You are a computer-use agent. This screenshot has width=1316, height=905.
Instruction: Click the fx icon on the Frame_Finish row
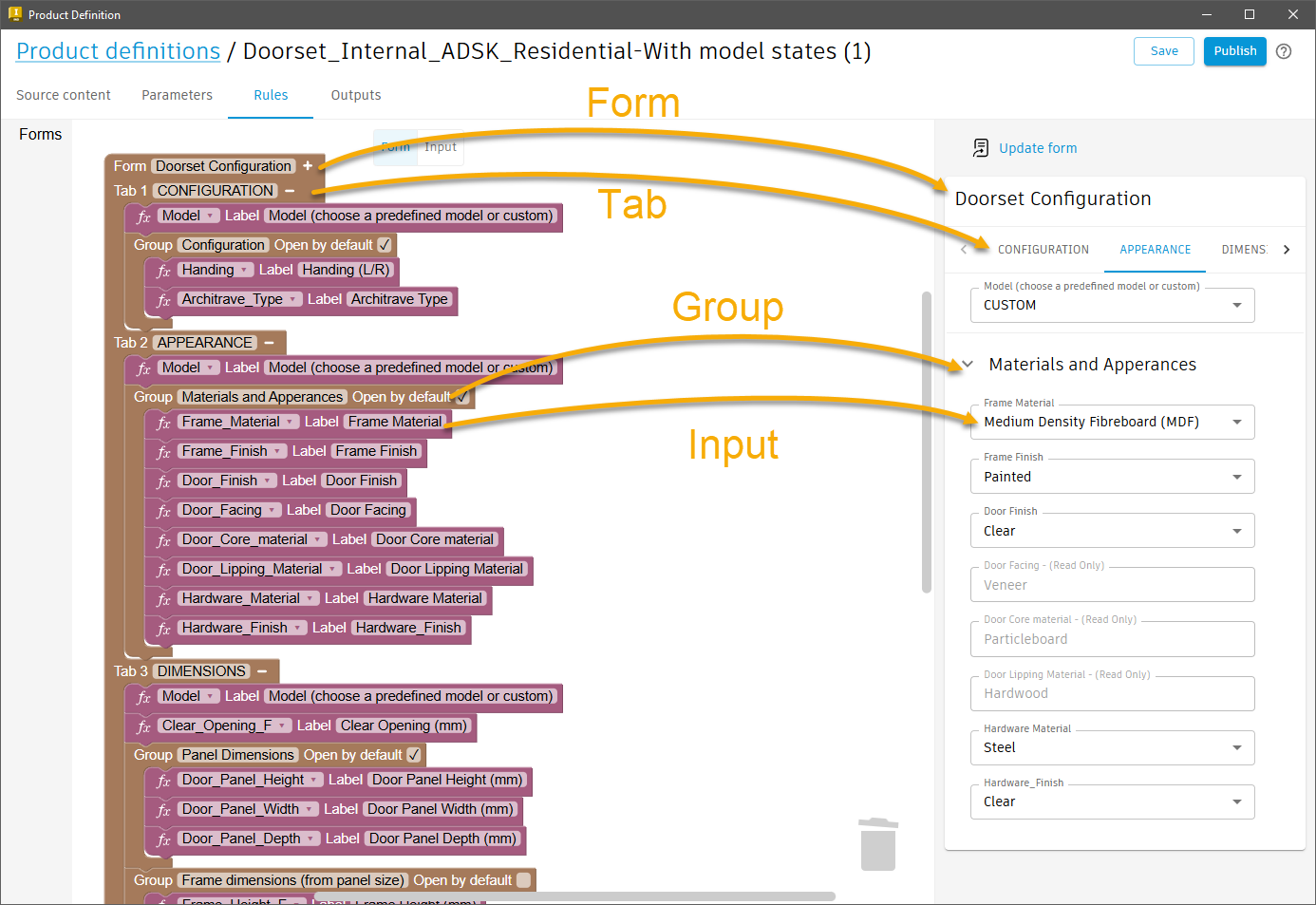(163, 452)
